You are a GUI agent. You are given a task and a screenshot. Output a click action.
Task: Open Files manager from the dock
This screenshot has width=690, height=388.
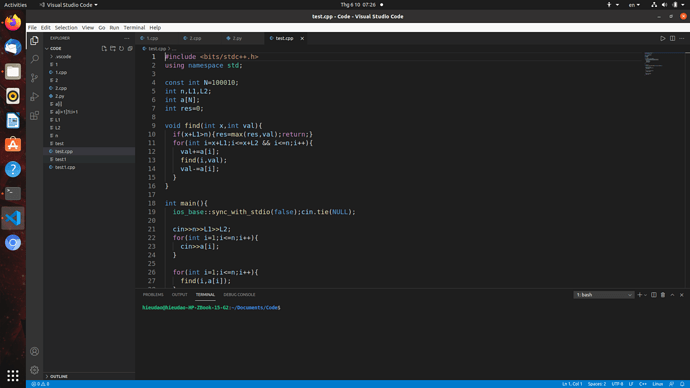pyautogui.click(x=13, y=71)
